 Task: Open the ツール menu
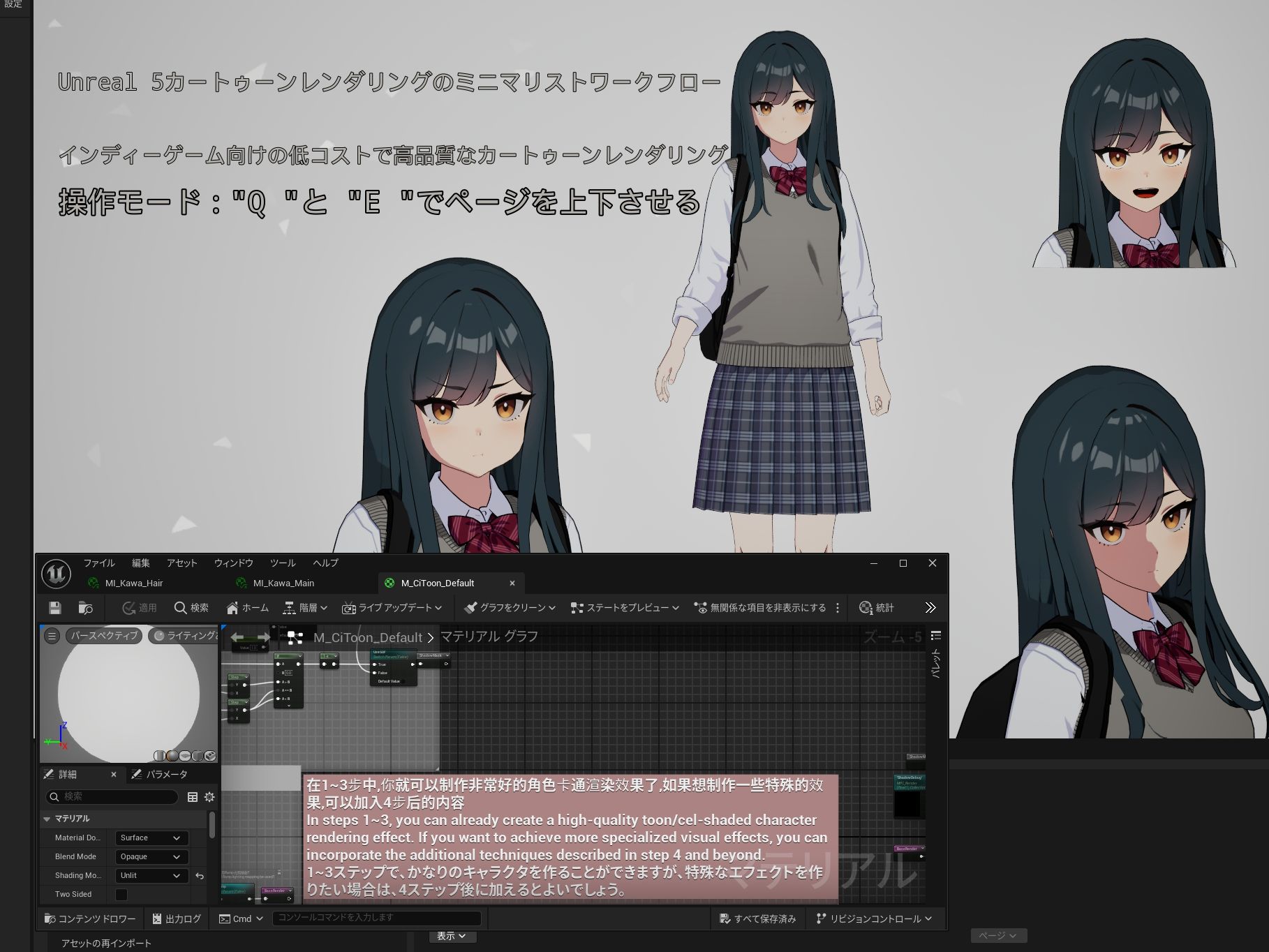tap(283, 563)
